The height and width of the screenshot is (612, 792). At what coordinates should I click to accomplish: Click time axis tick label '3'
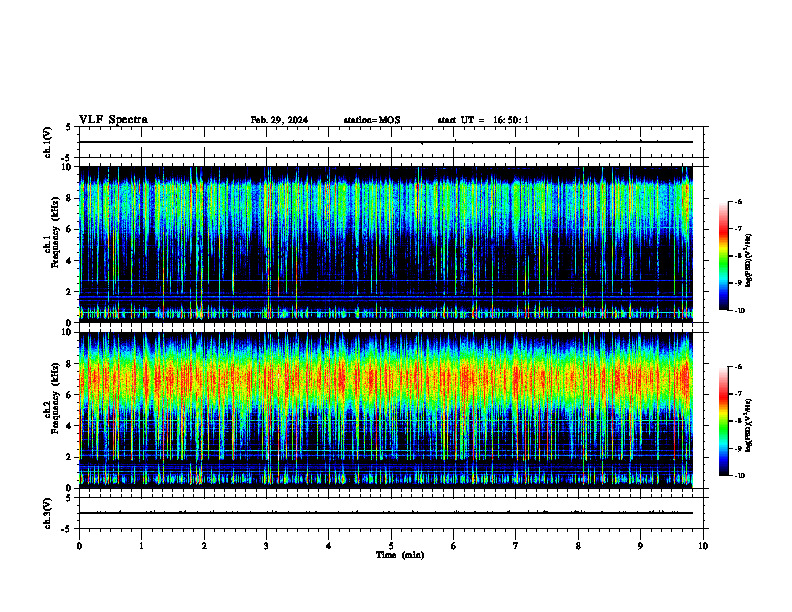[x=266, y=546]
